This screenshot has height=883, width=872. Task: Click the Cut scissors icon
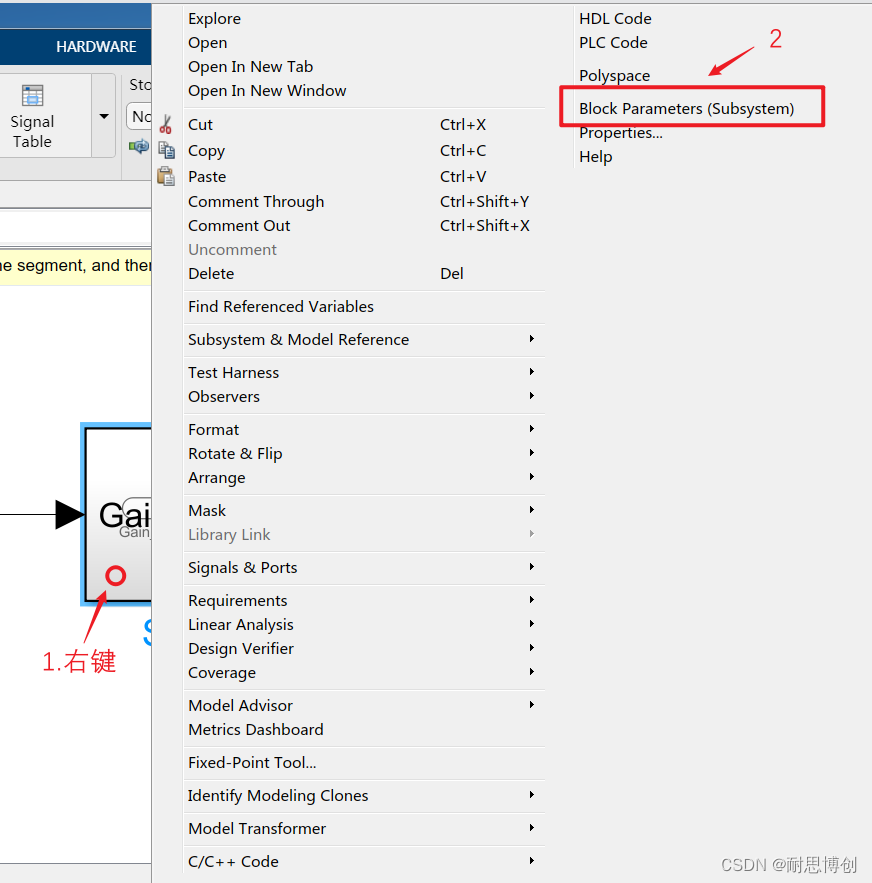166,124
